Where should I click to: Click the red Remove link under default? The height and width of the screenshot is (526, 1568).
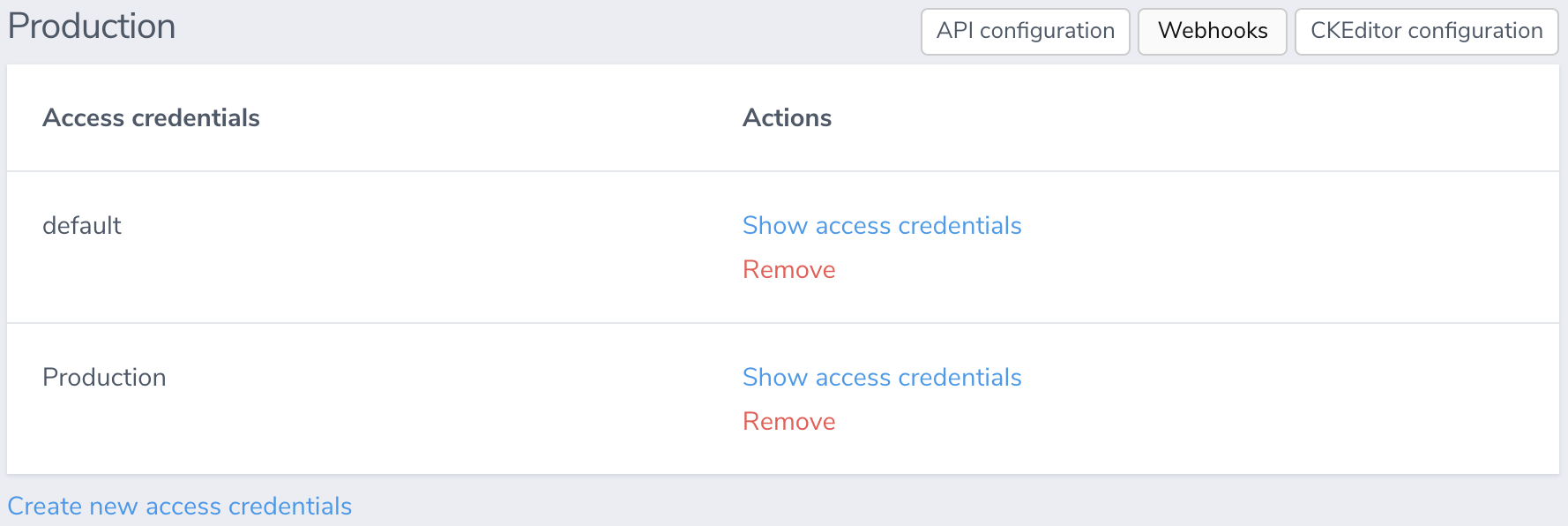tap(789, 270)
